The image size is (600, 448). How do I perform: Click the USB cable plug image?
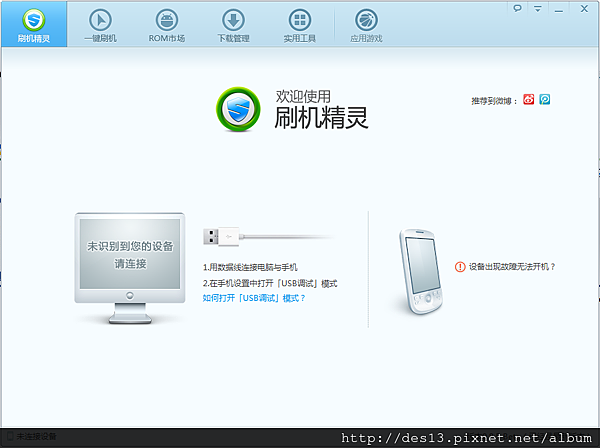coord(268,237)
